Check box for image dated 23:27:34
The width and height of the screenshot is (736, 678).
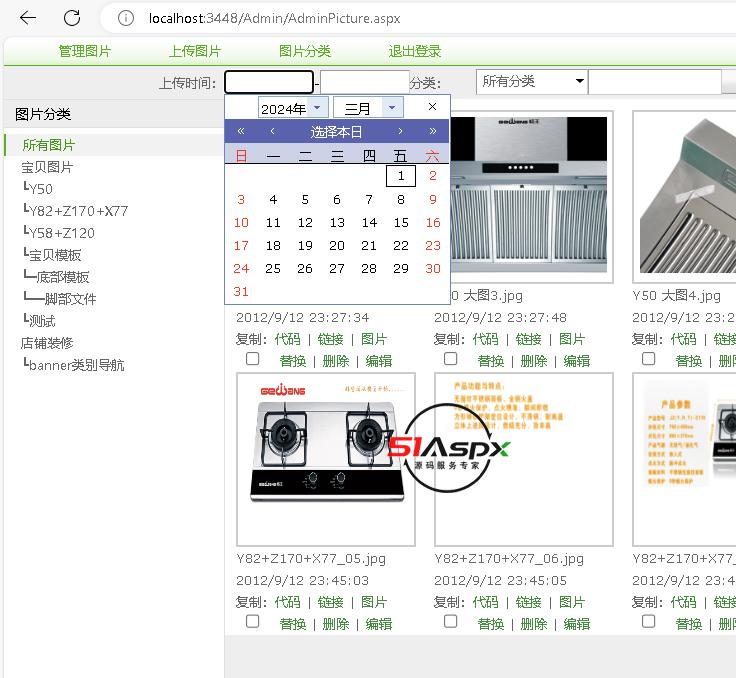pos(253,359)
